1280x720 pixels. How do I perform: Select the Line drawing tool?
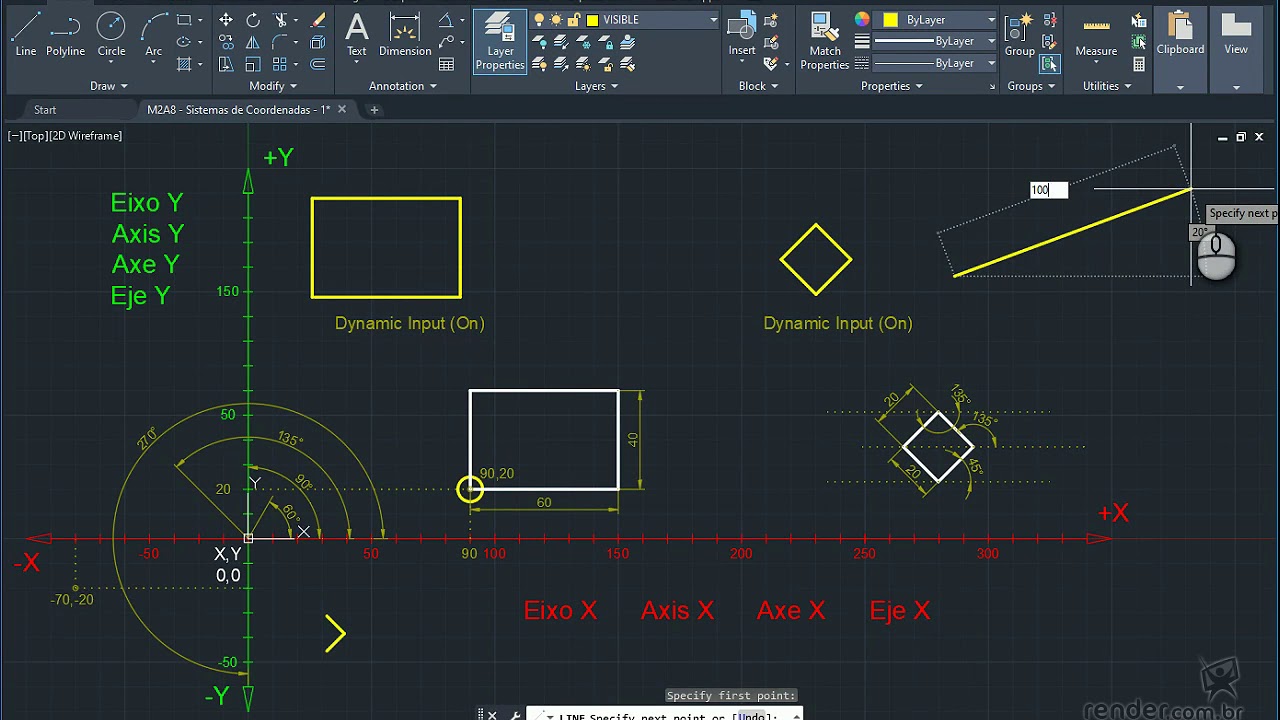point(26,34)
